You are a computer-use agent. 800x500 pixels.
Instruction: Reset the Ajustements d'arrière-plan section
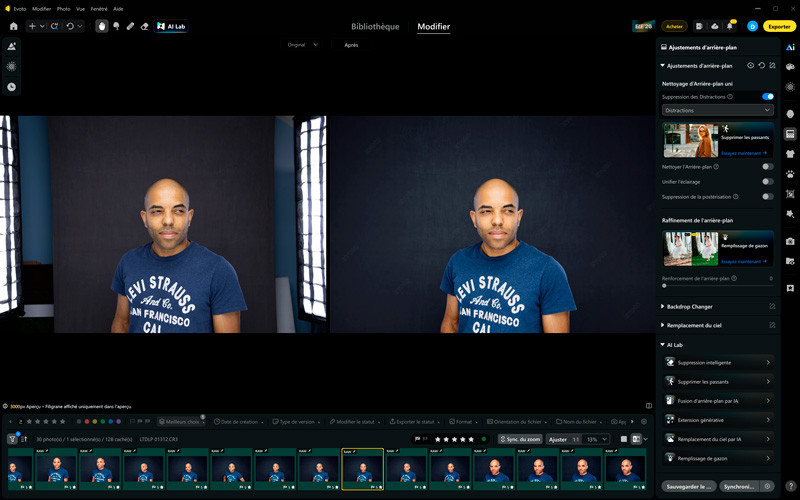point(761,66)
